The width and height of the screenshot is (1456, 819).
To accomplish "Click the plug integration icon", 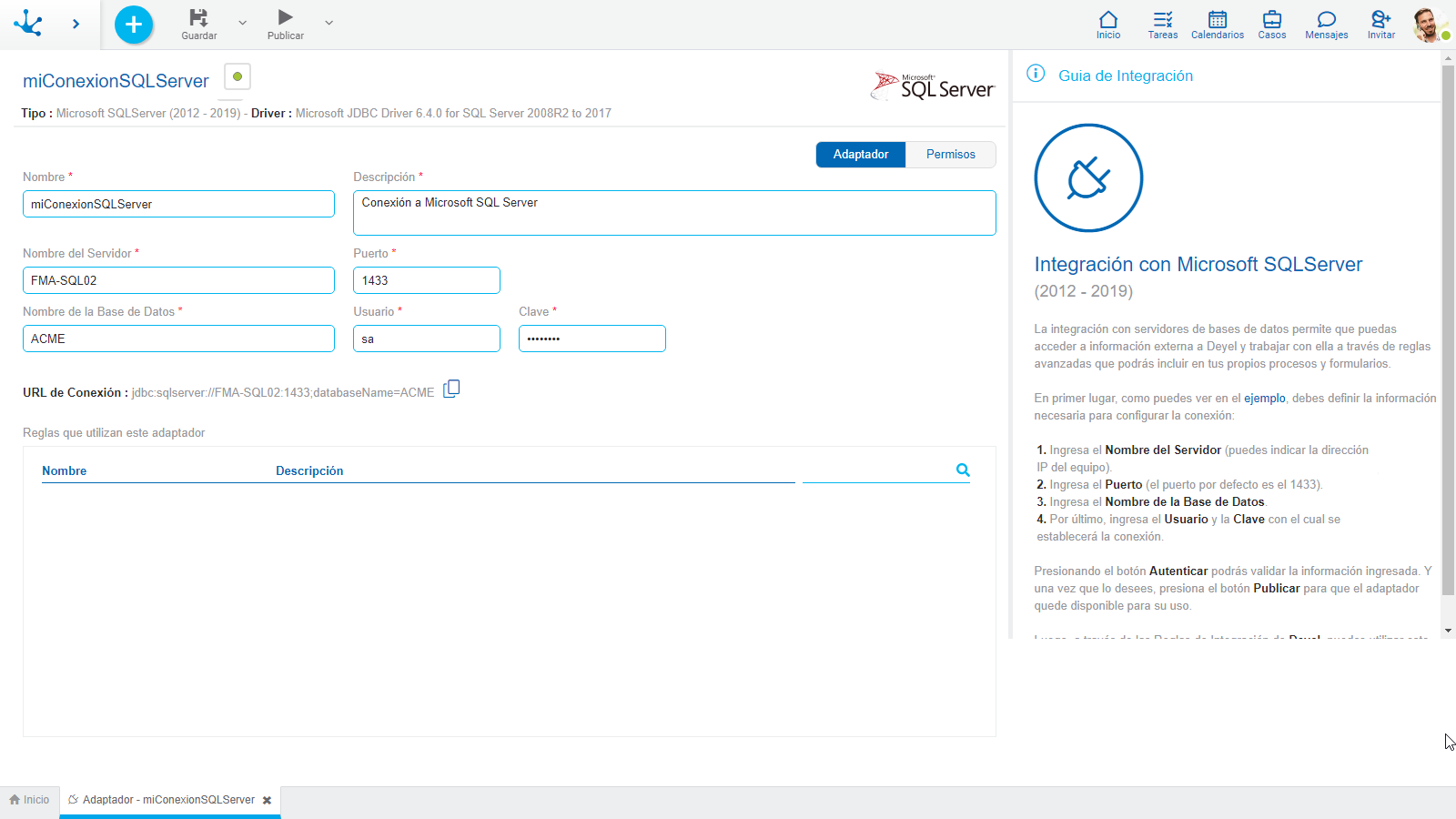I will [1088, 177].
